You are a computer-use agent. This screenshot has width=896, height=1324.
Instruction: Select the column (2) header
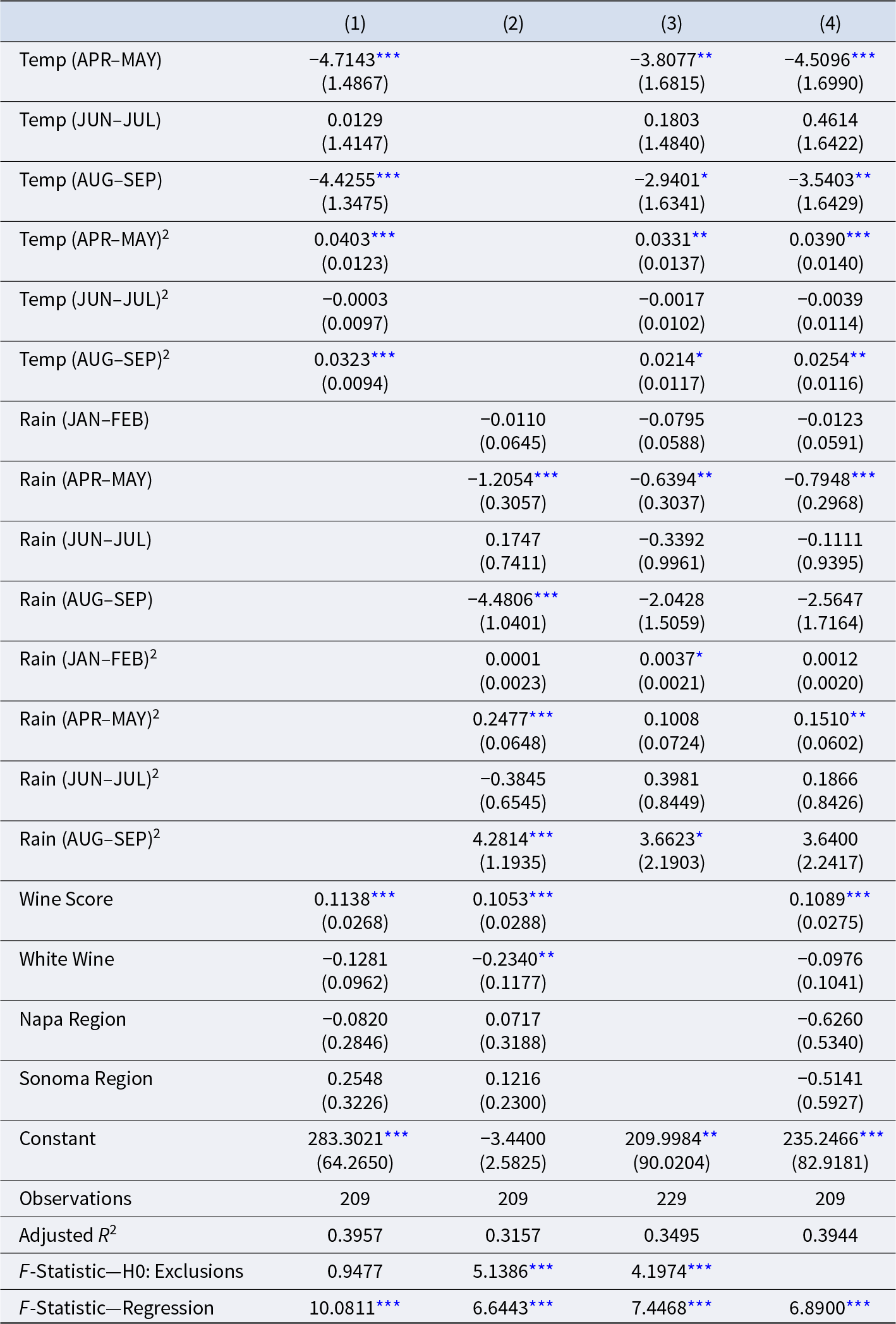(513, 23)
